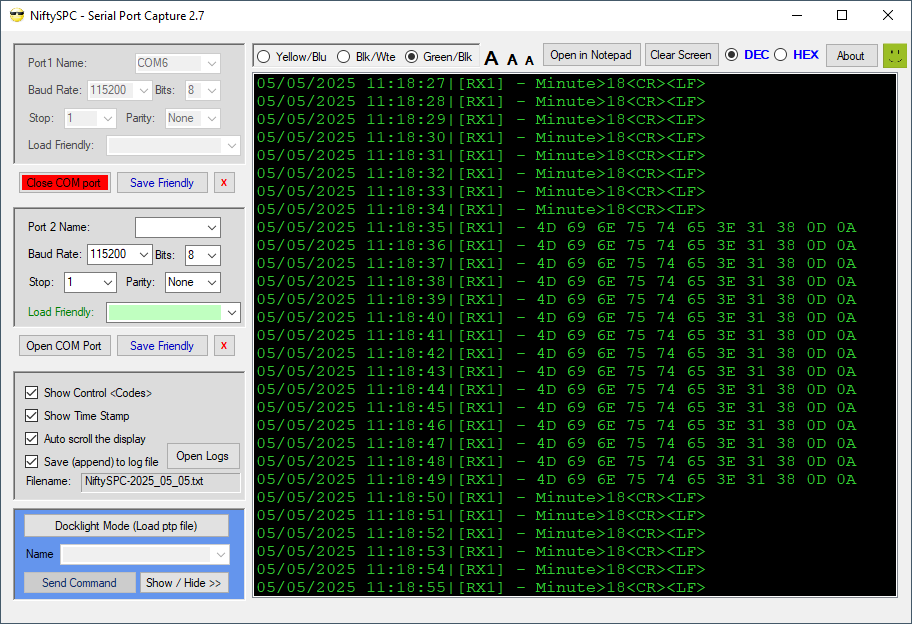
Task: Click the large font size A icon
Action: 491,58
